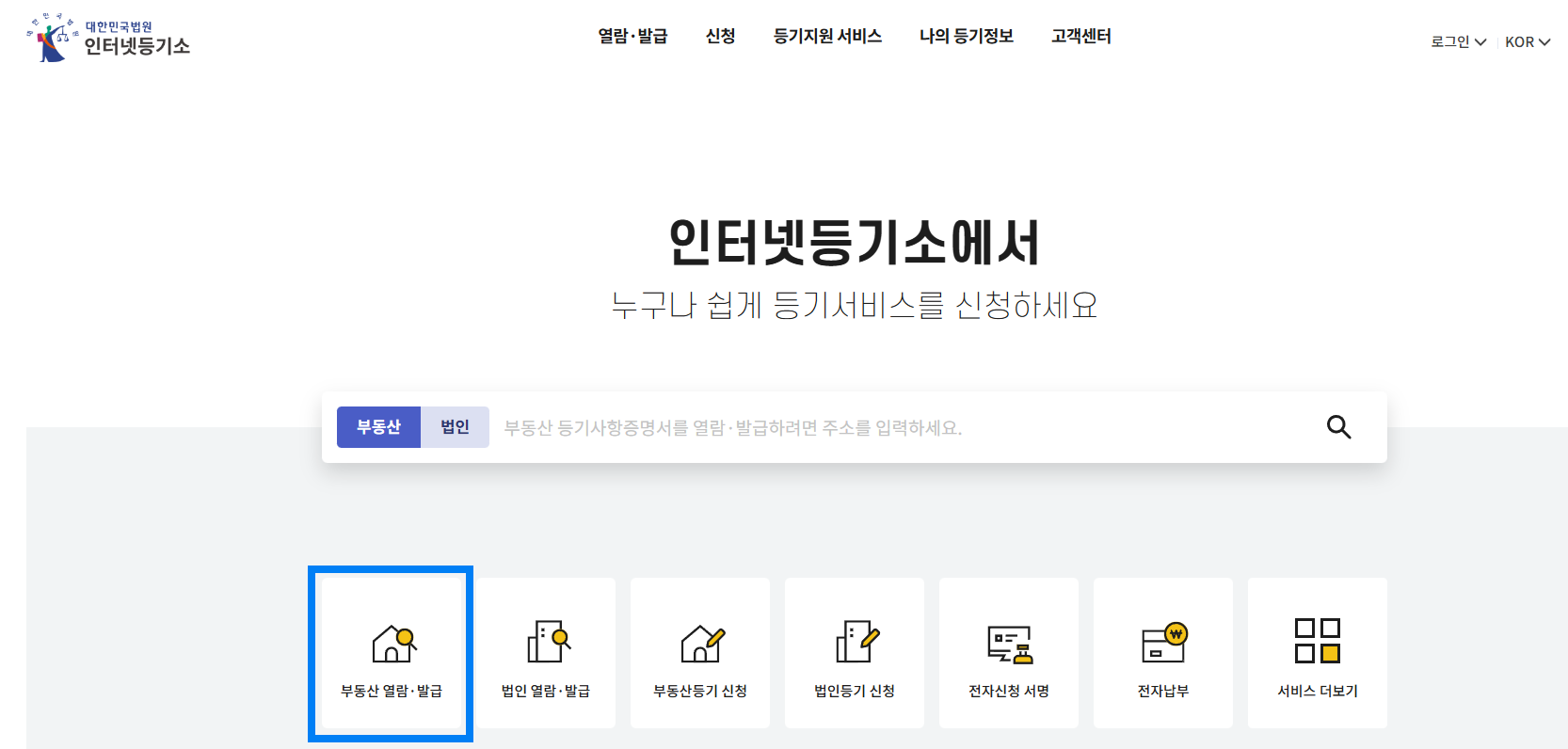
Task: Expand the 로그인 dropdown
Action: (1458, 41)
